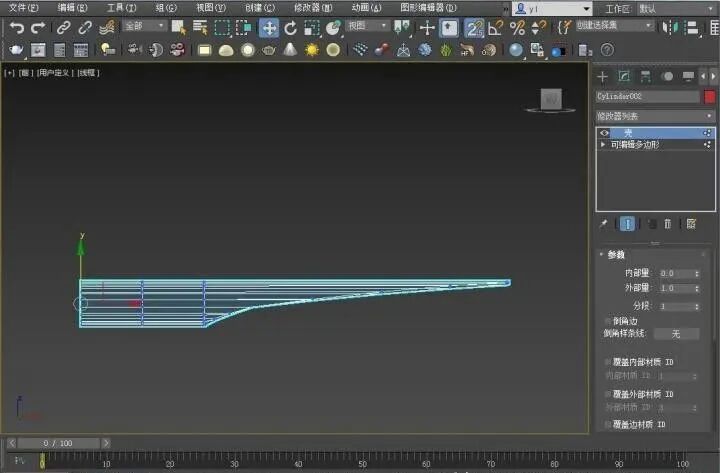Click the cone primitive icon

(290, 50)
